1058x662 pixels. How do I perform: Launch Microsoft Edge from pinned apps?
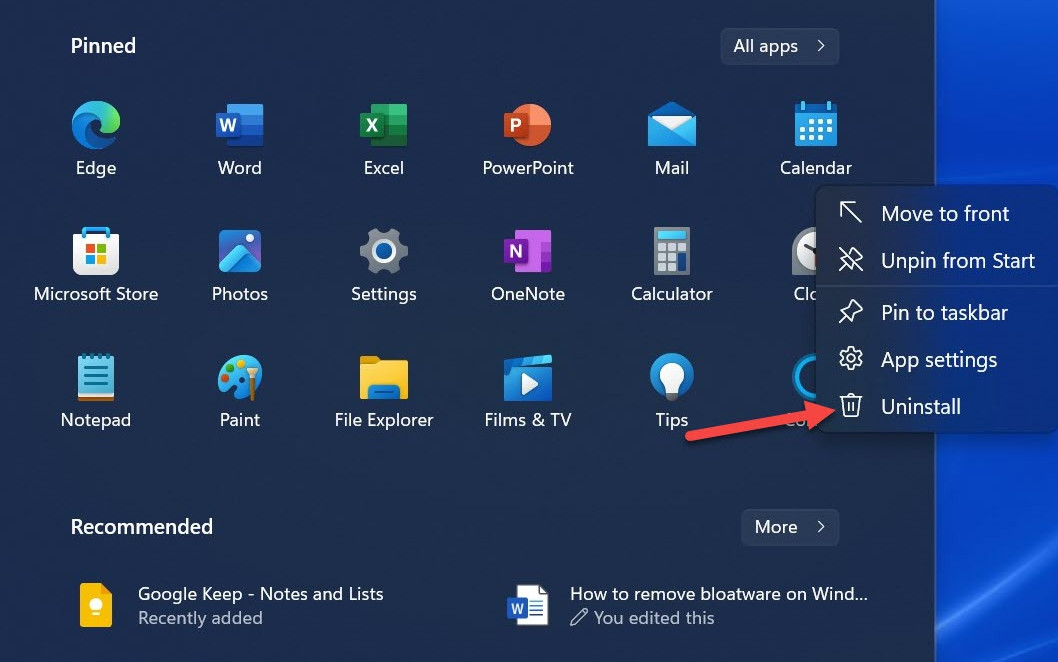[95, 135]
